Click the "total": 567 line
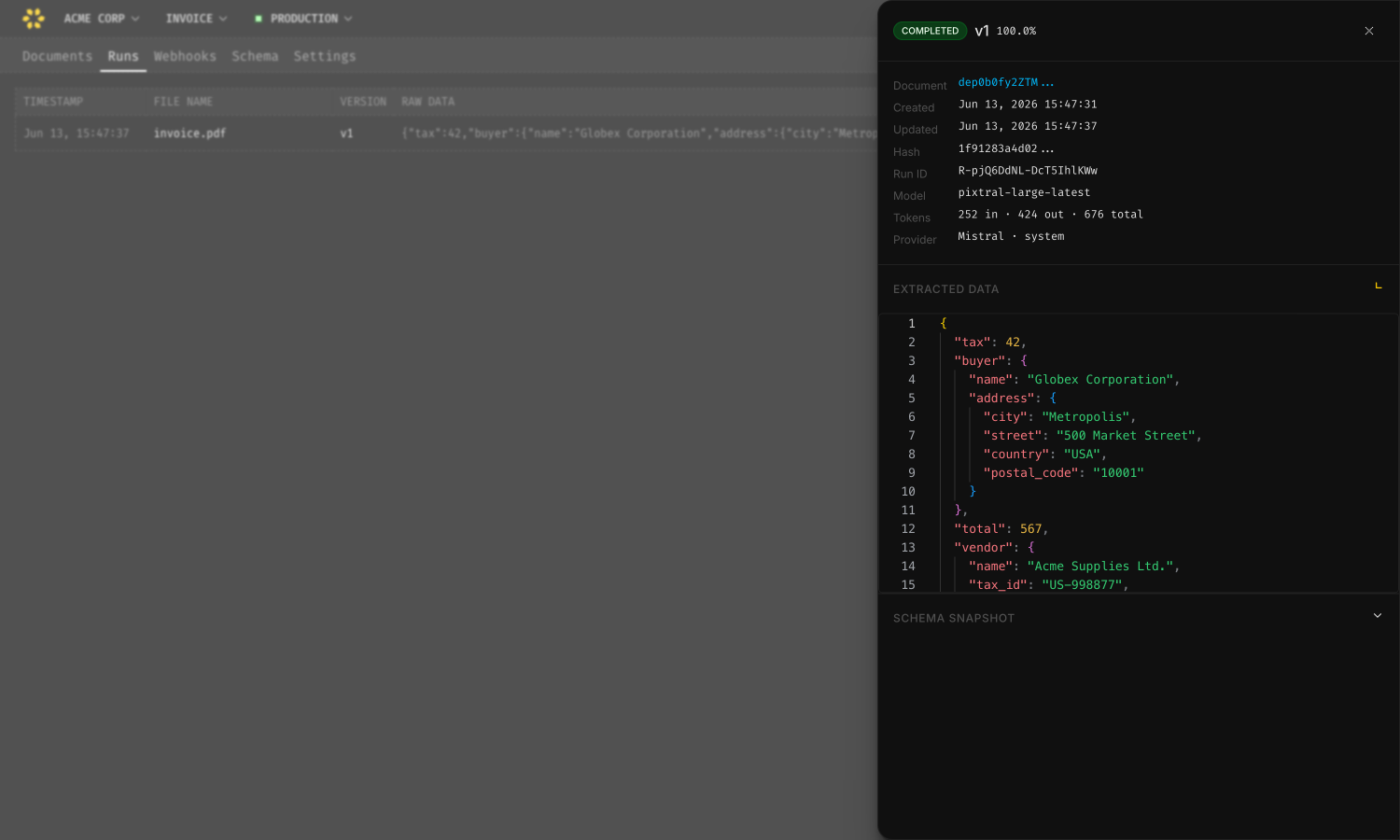 click(x=1001, y=529)
